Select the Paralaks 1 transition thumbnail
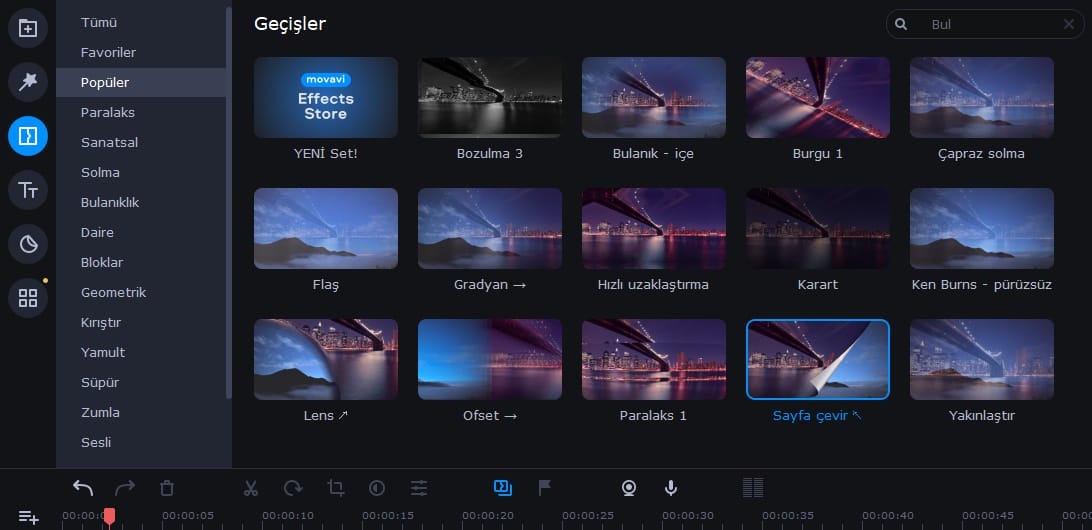The height and width of the screenshot is (530, 1092). (653, 359)
